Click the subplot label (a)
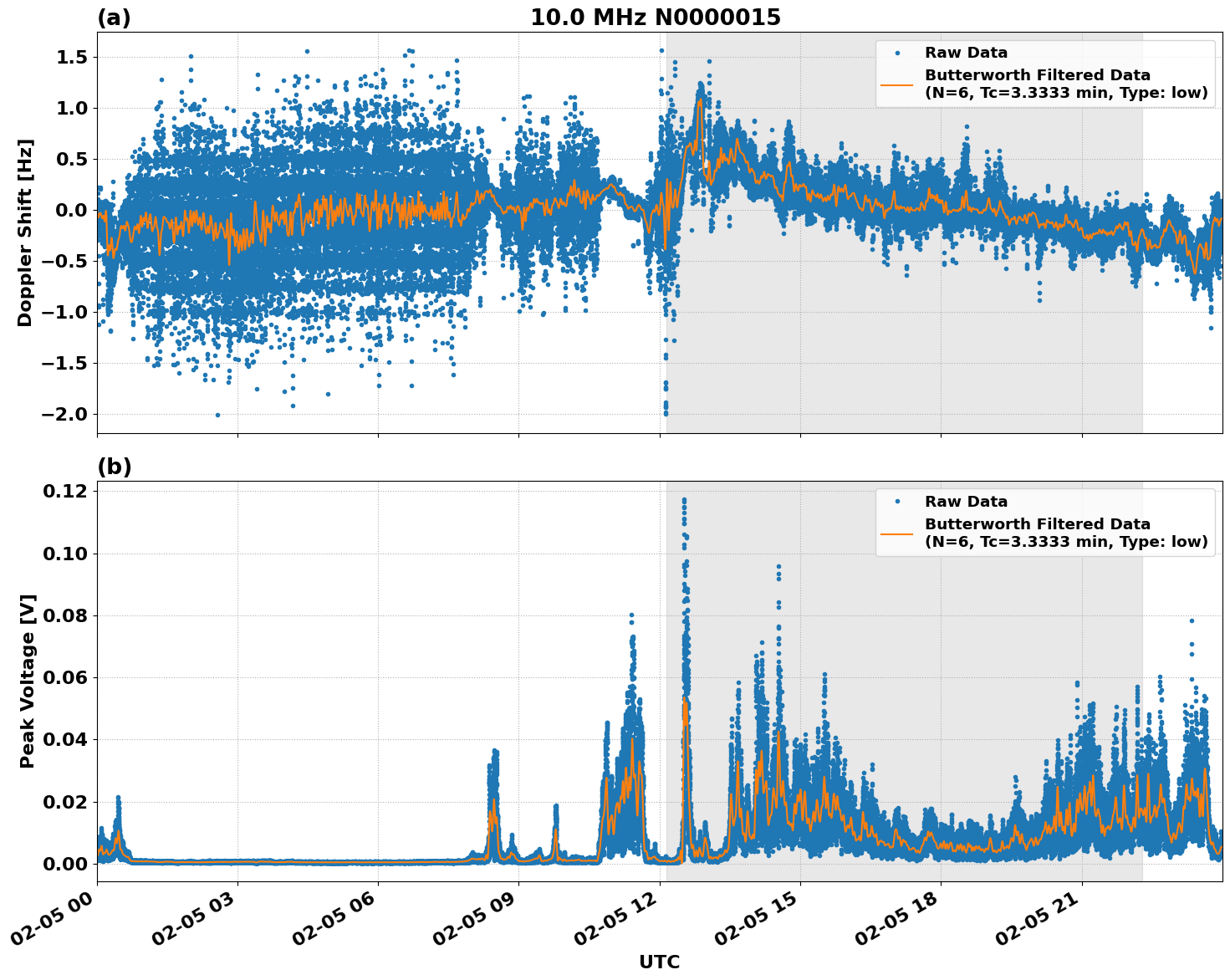 pyautogui.click(x=115, y=14)
